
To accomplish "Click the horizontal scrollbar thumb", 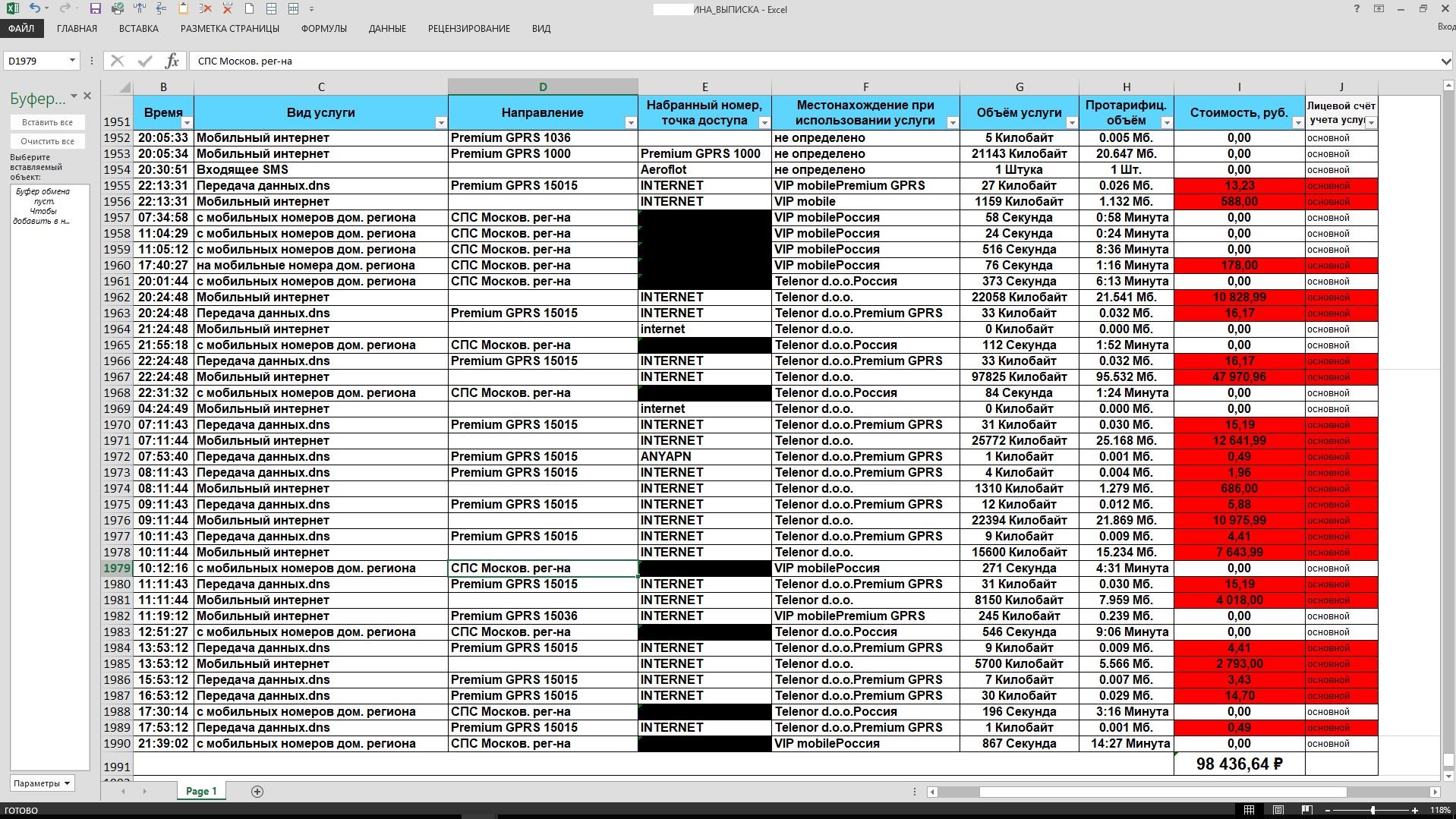I will (1163, 792).
